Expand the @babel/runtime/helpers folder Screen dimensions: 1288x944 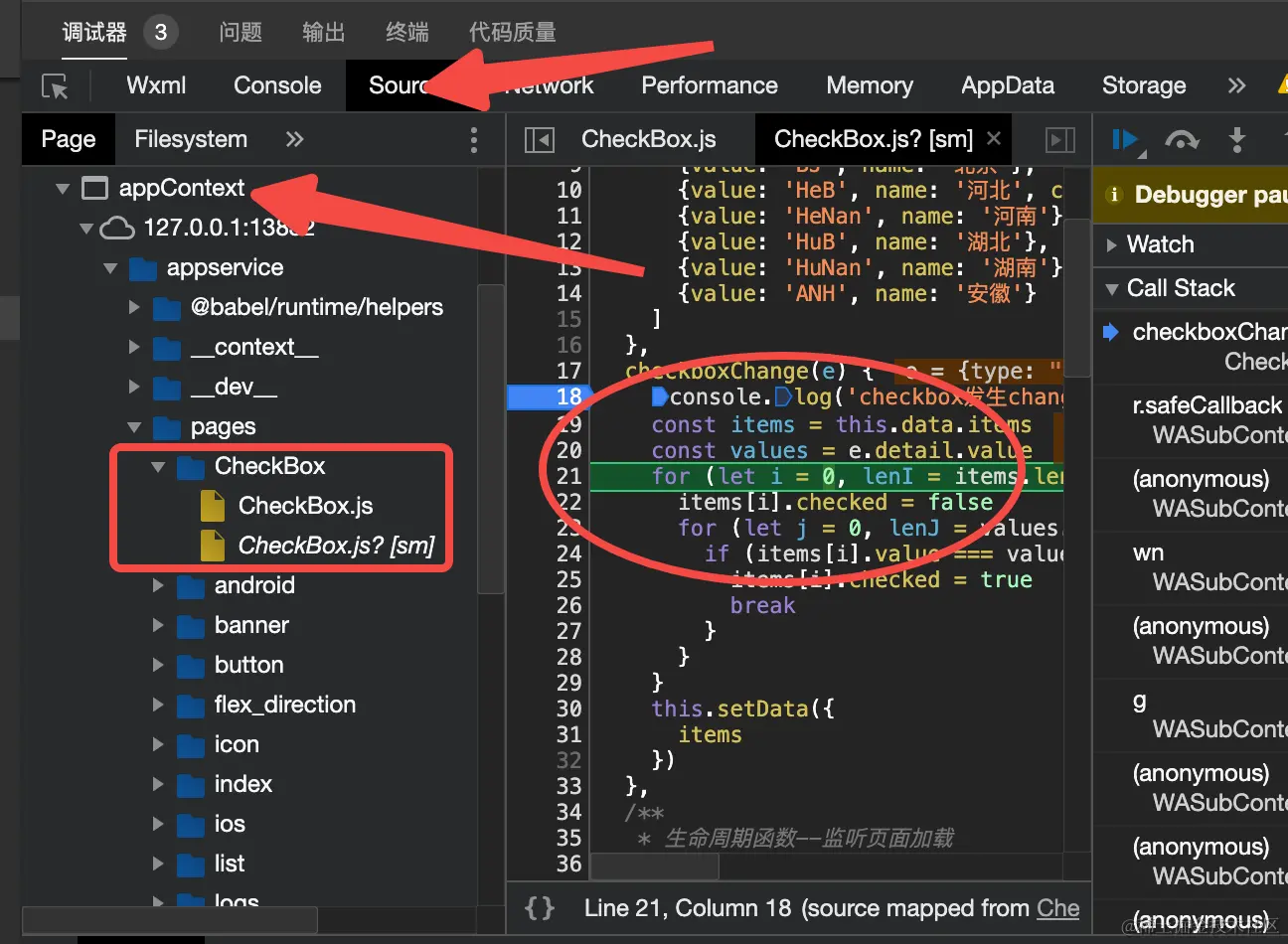click(x=134, y=307)
